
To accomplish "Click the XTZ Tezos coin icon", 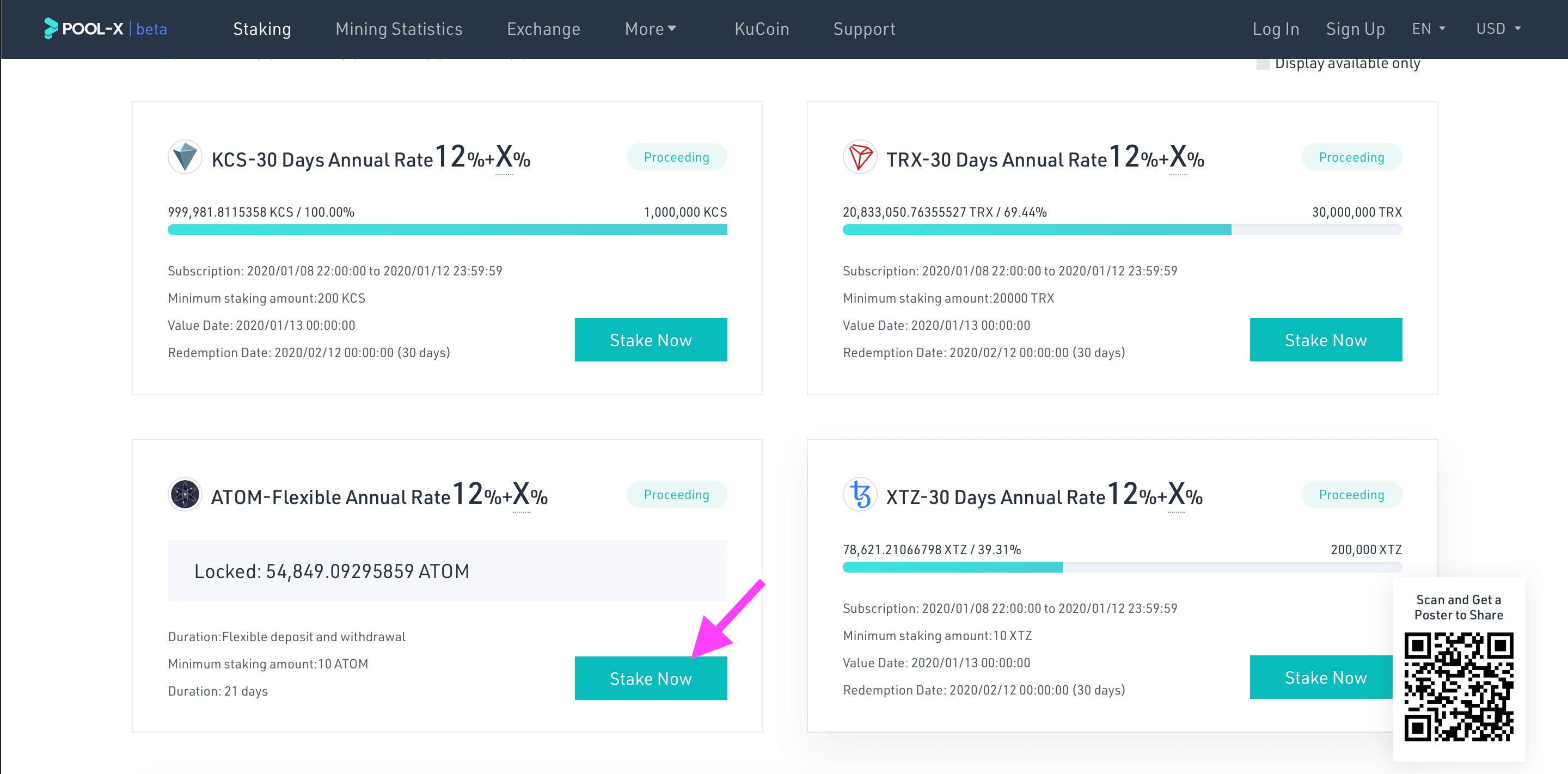I will [x=860, y=494].
